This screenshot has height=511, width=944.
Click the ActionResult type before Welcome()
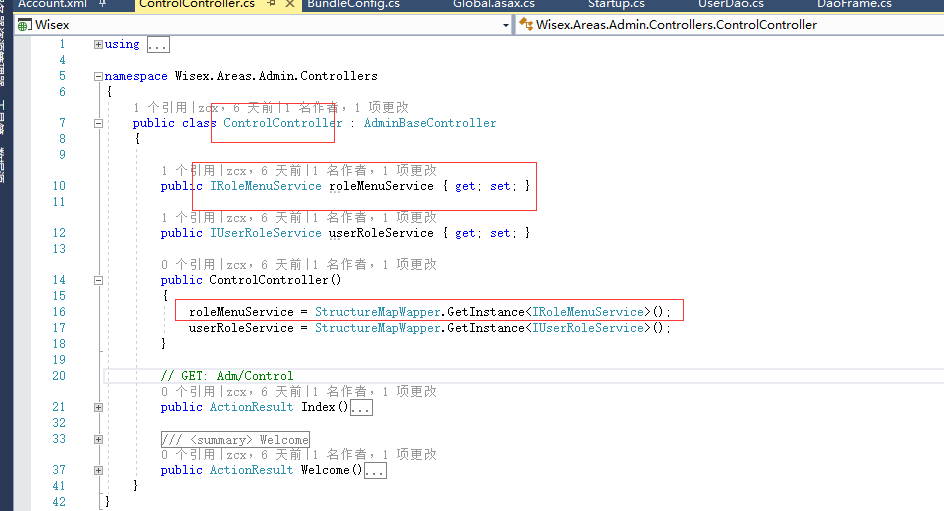(x=251, y=471)
